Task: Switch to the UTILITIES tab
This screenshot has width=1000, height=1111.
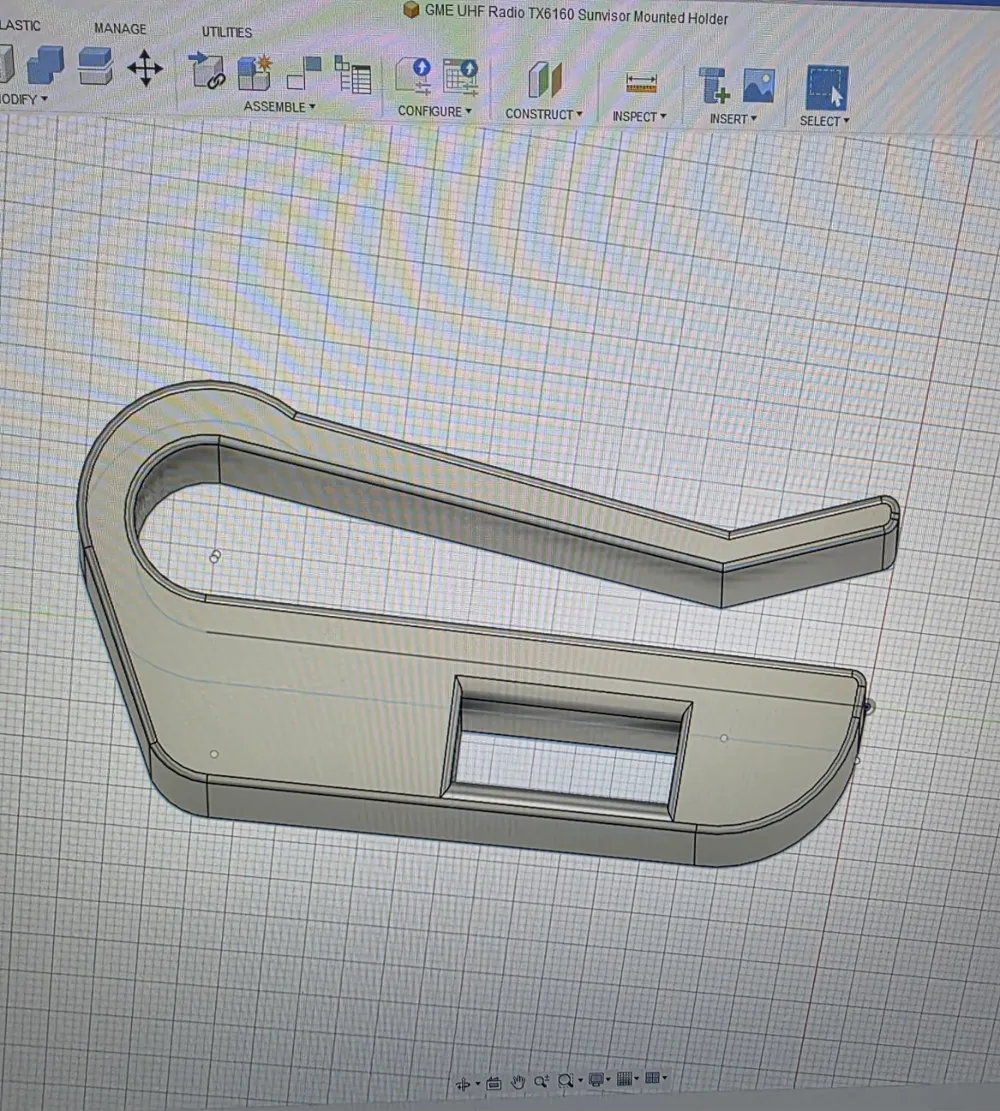Action: 227,32
